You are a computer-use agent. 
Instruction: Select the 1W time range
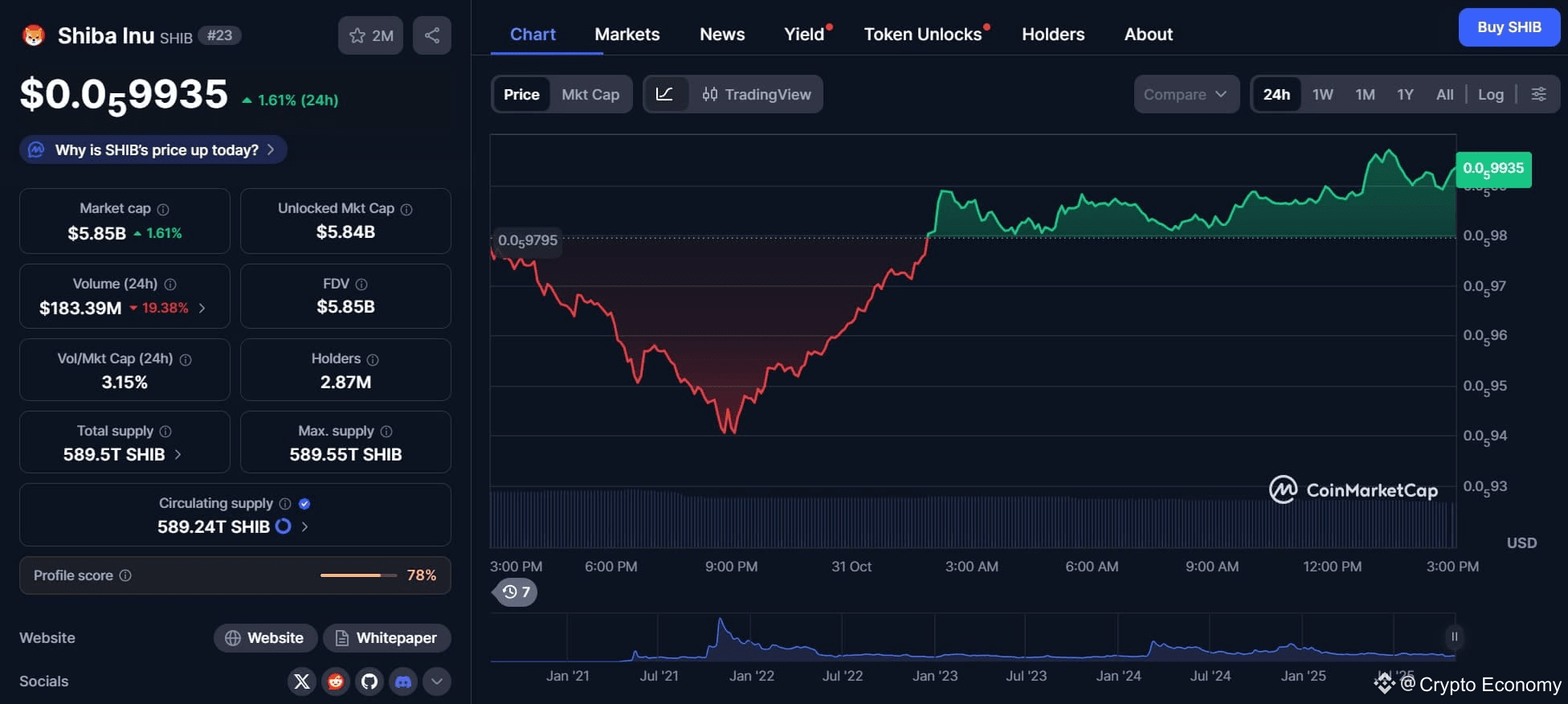click(x=1322, y=94)
